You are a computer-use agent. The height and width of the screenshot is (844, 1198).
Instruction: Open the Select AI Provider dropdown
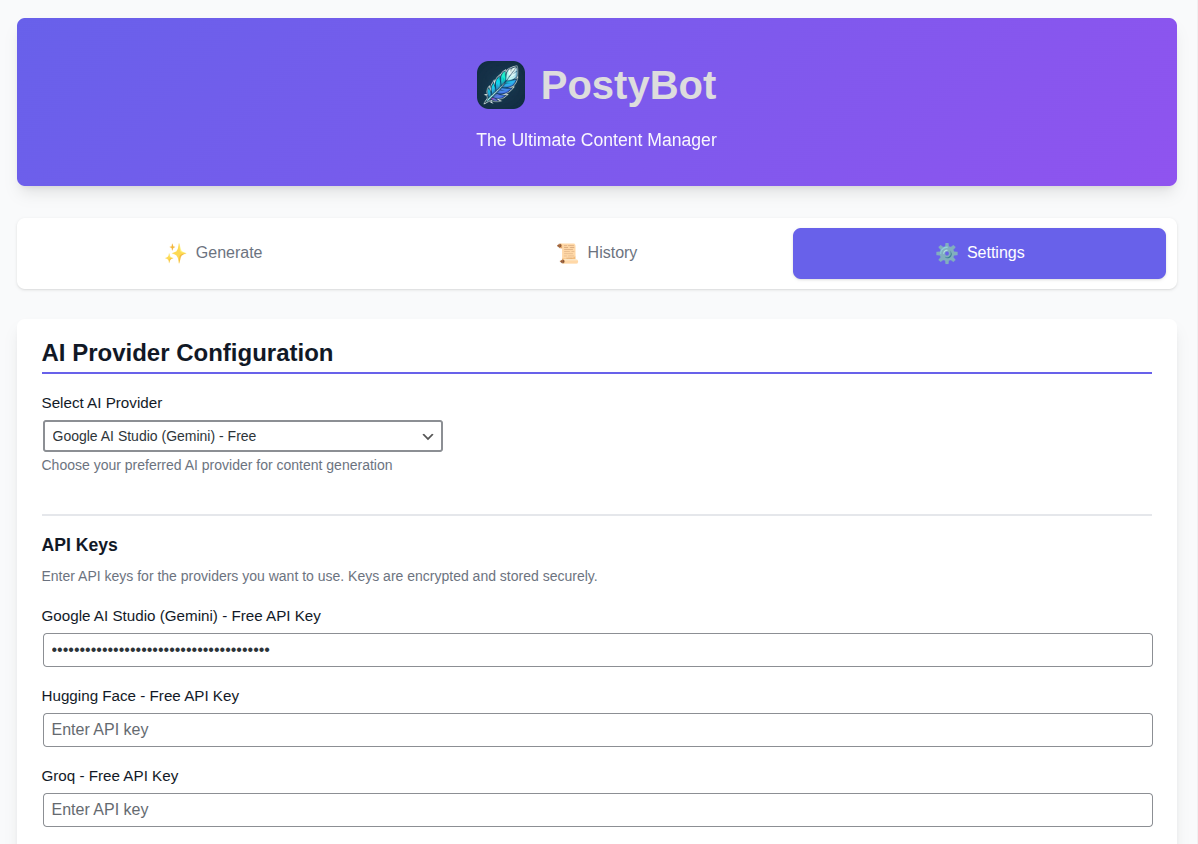point(241,436)
